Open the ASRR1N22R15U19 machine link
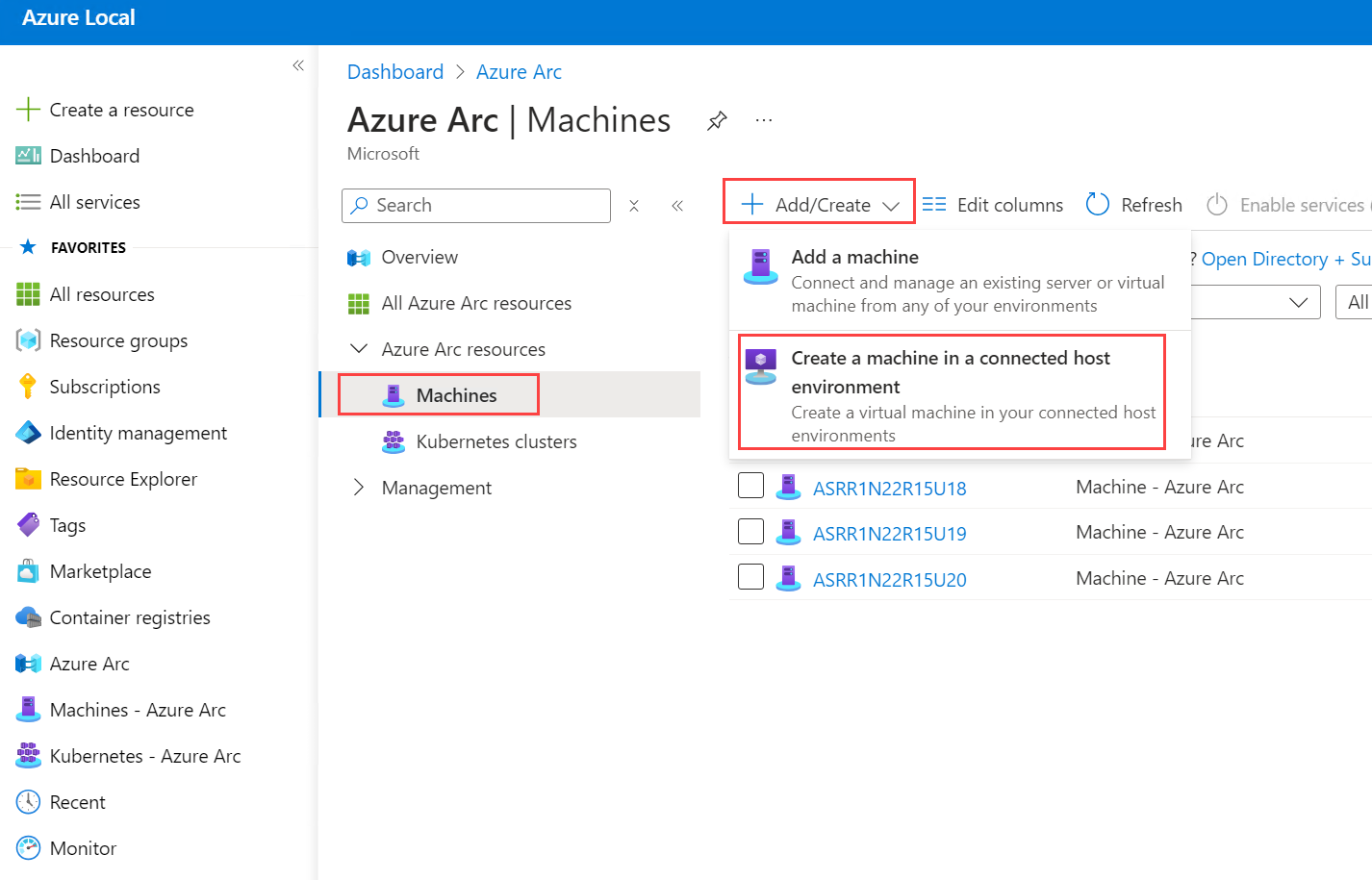 889,534
